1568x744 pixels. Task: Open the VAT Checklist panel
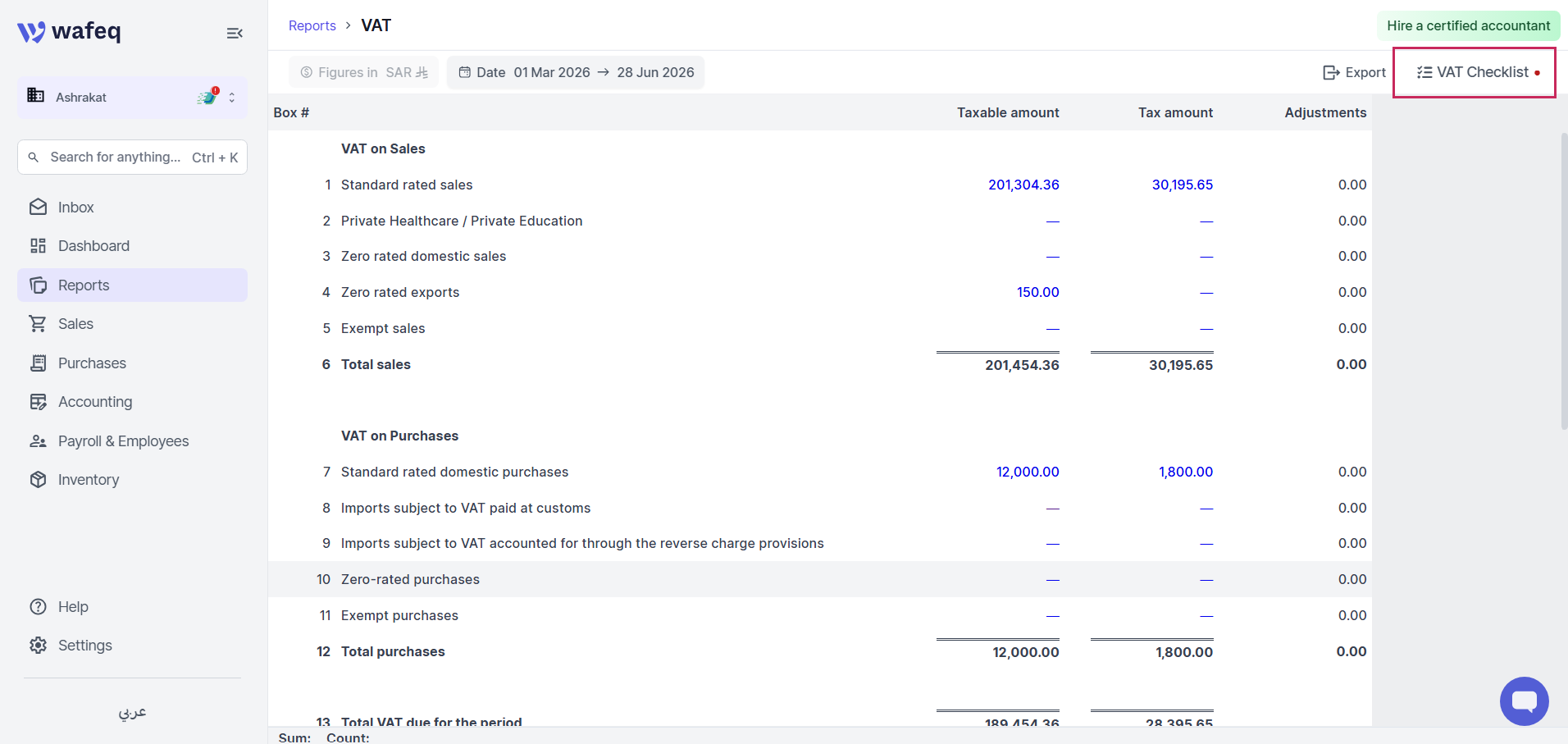coord(1478,72)
